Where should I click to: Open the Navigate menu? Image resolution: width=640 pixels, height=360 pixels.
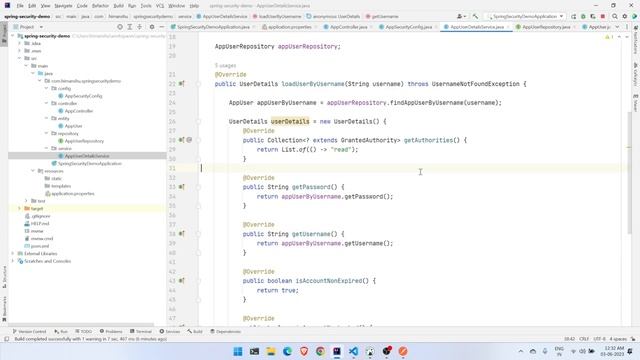coord(63,6)
